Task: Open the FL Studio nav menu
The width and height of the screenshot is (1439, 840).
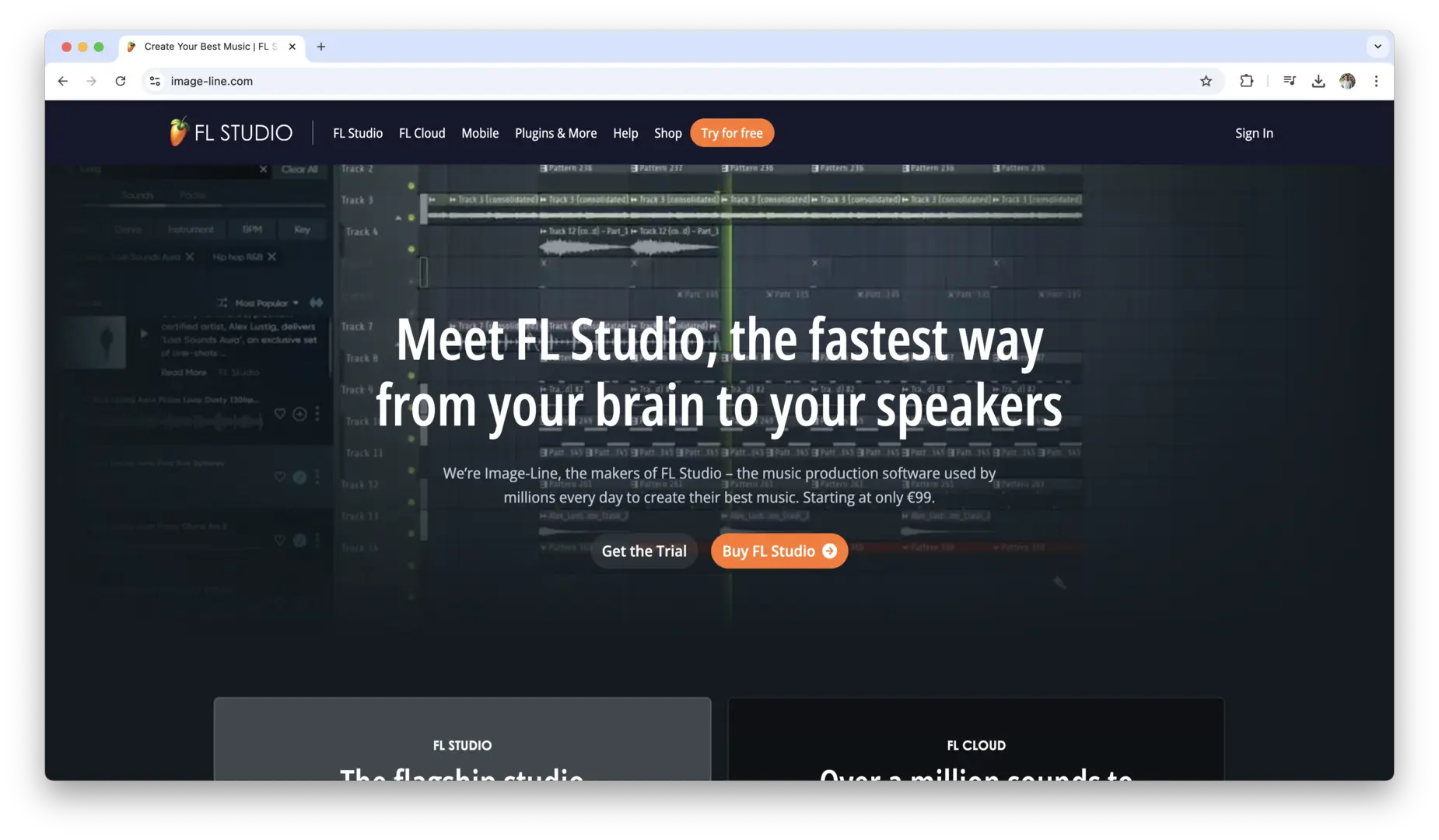Action: click(358, 133)
